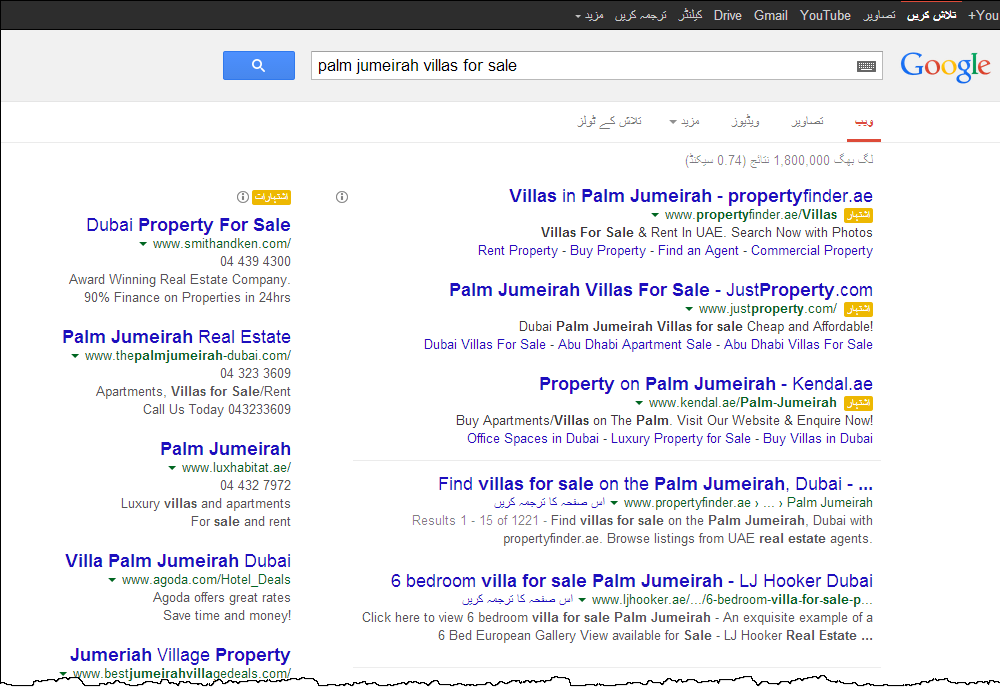This screenshot has height=688, width=1000.
Task: Switch to the تصاویر (Images) results tab
Action: click(x=807, y=121)
